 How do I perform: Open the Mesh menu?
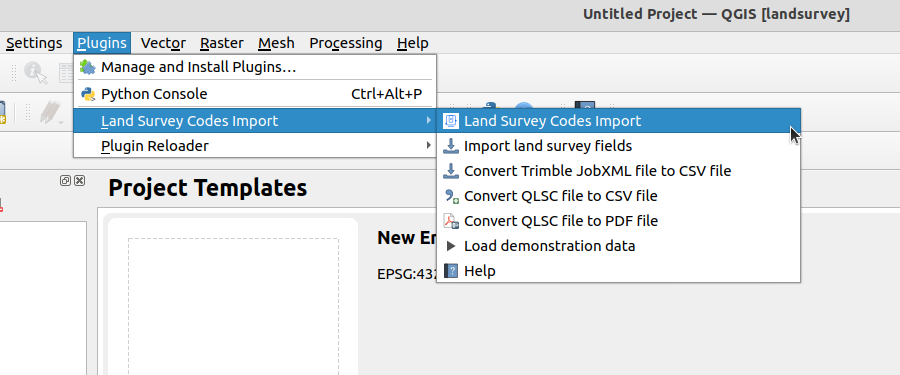(x=276, y=43)
